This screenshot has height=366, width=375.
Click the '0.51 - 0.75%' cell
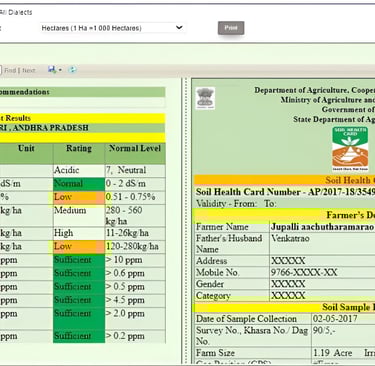pyautogui.click(x=135, y=197)
